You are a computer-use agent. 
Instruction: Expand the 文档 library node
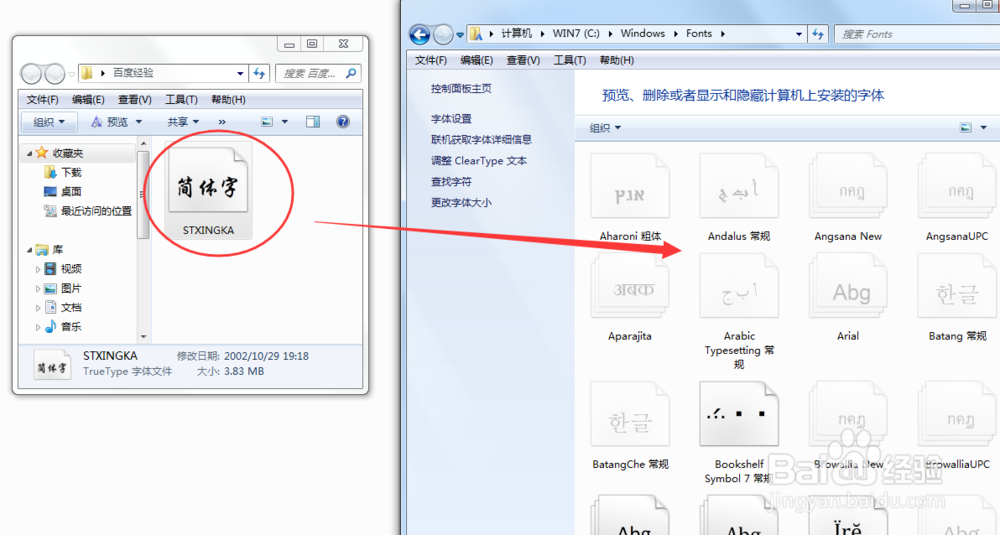coord(38,307)
